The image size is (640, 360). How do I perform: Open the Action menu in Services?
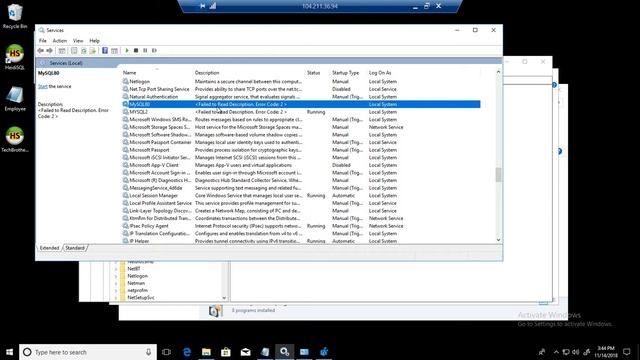pos(60,41)
